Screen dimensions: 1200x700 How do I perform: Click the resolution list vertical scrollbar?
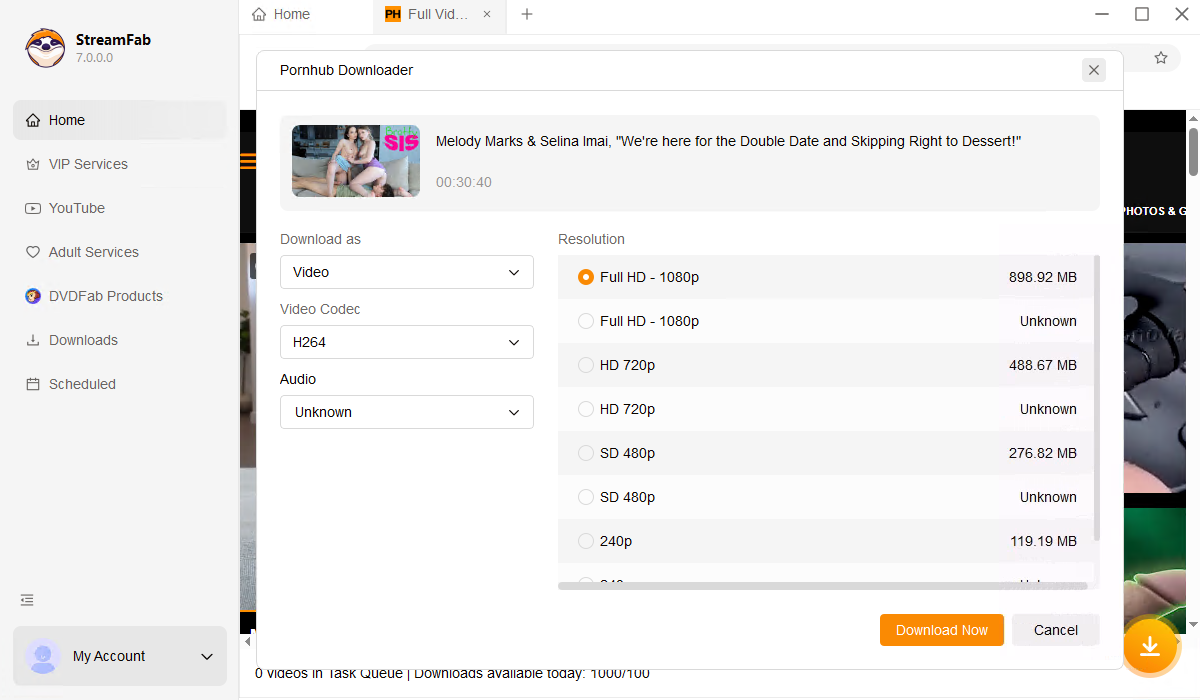1097,400
